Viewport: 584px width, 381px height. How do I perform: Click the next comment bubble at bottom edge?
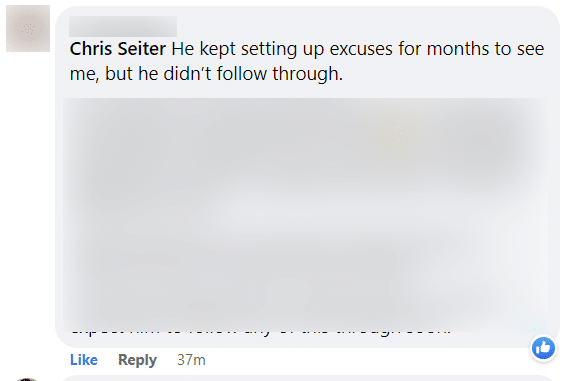click(309, 378)
